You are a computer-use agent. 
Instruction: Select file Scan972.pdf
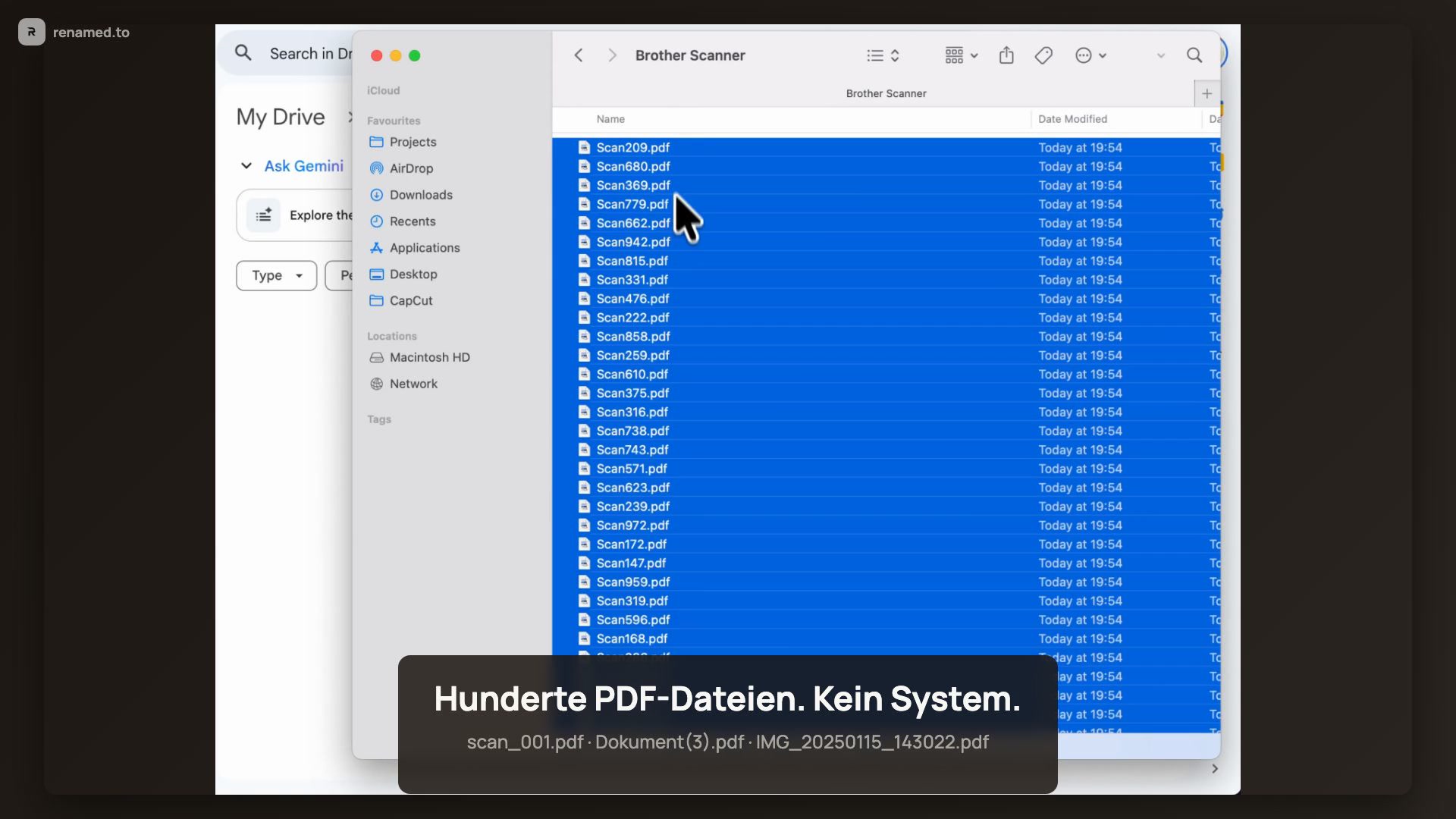coord(886,525)
